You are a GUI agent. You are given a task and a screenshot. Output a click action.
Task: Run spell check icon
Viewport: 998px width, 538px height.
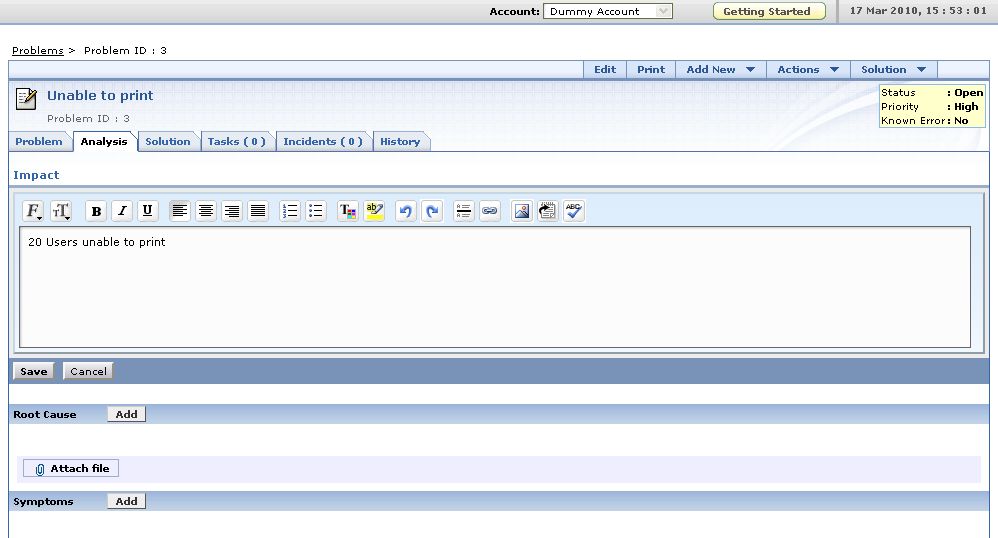573,211
